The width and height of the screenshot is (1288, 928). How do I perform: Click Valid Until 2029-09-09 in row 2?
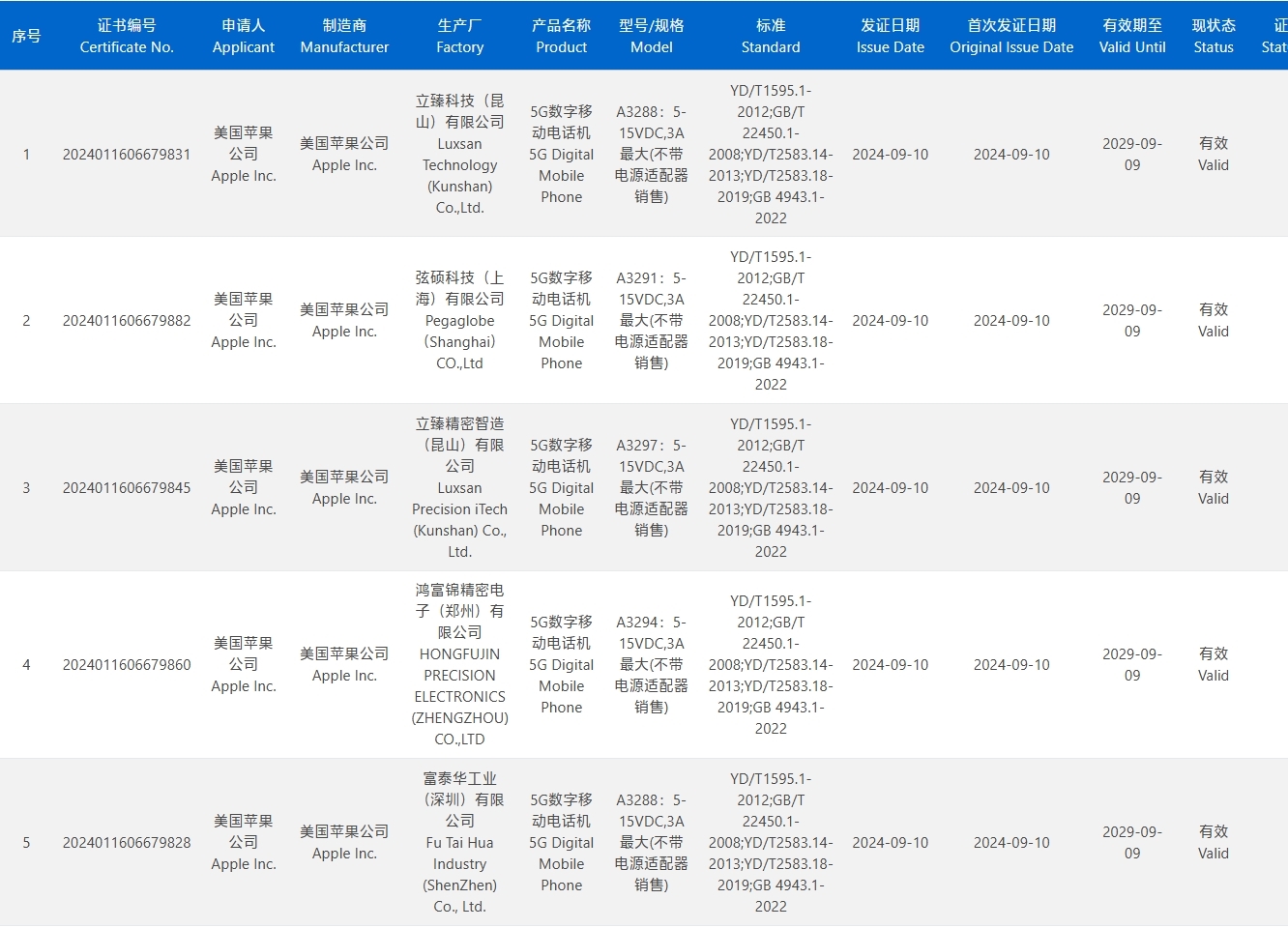1132,321
